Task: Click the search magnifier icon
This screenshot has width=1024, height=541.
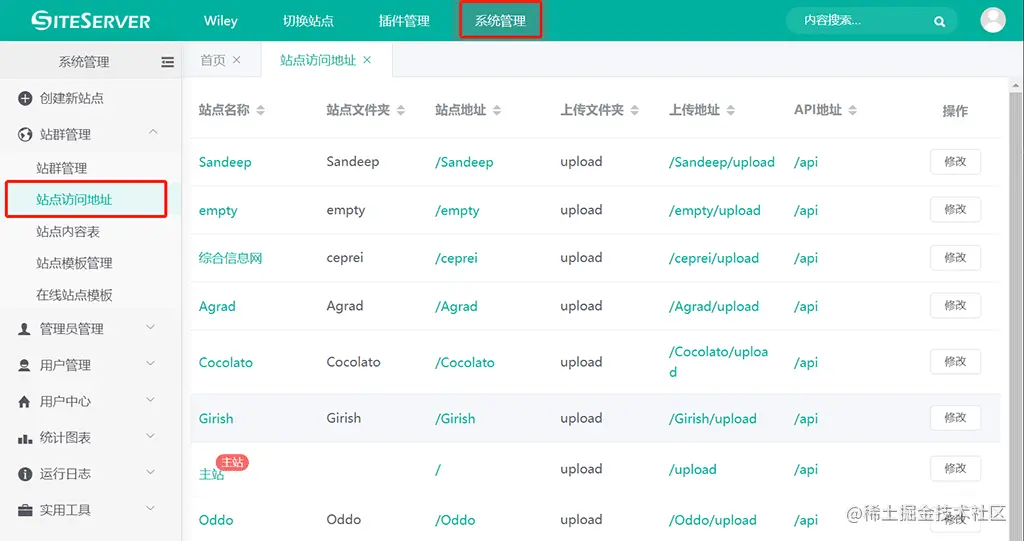Action: pyautogui.click(x=939, y=21)
